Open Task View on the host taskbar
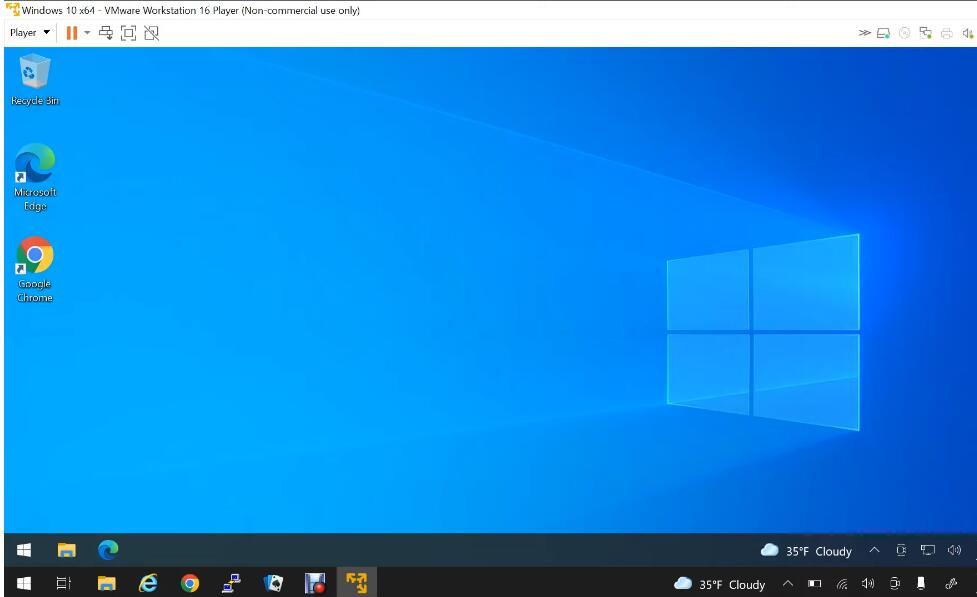Image resolution: width=977 pixels, height=597 pixels. pyautogui.click(x=64, y=583)
